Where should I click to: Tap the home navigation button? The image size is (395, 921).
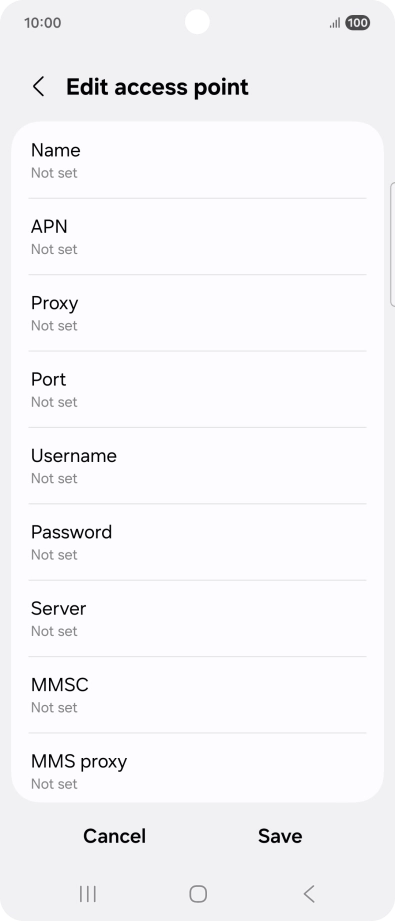click(x=198, y=894)
